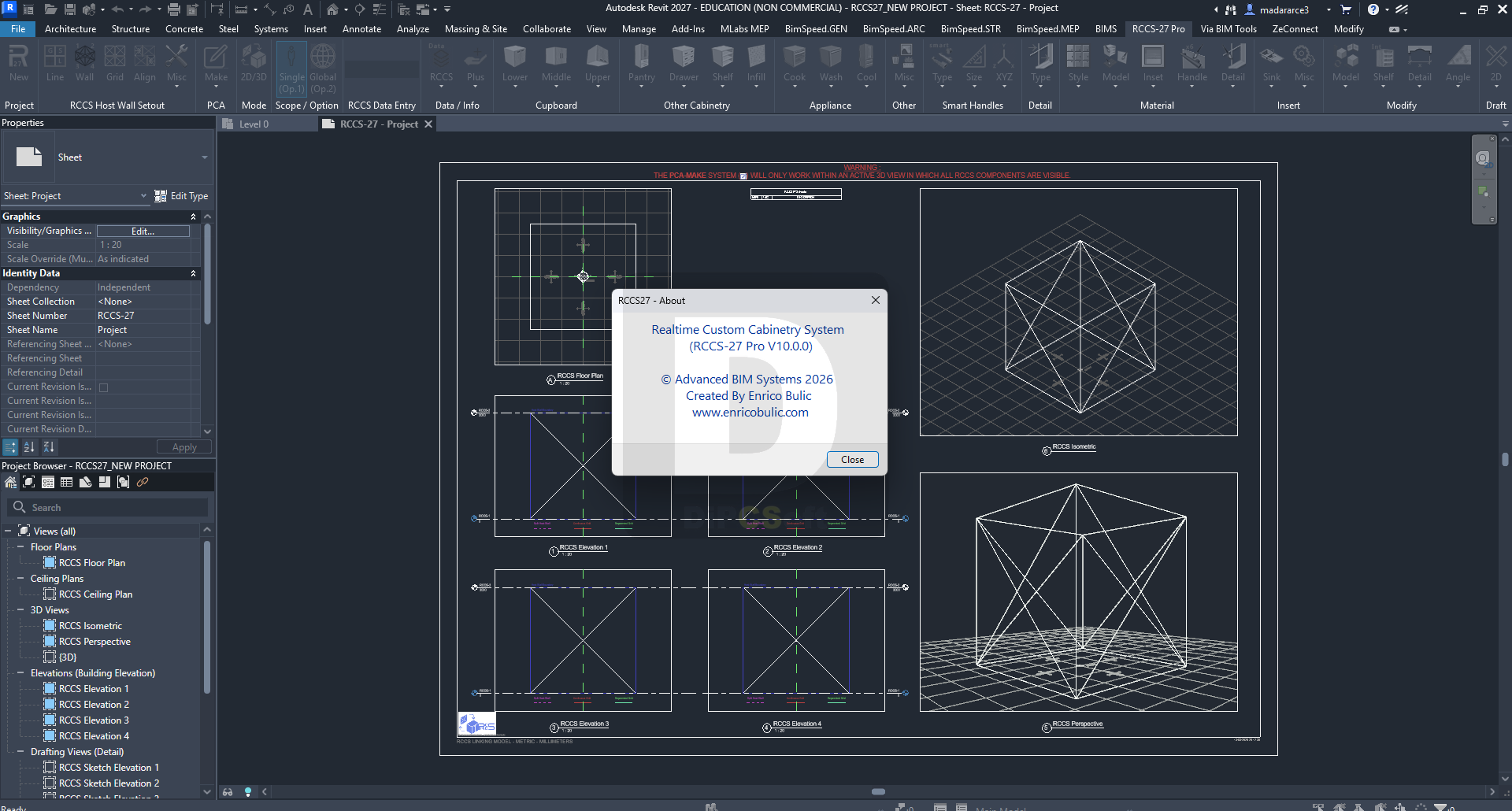Close the RCCS-27 - Project view tab
Image resolution: width=1512 pixels, height=811 pixels.
pos(428,124)
